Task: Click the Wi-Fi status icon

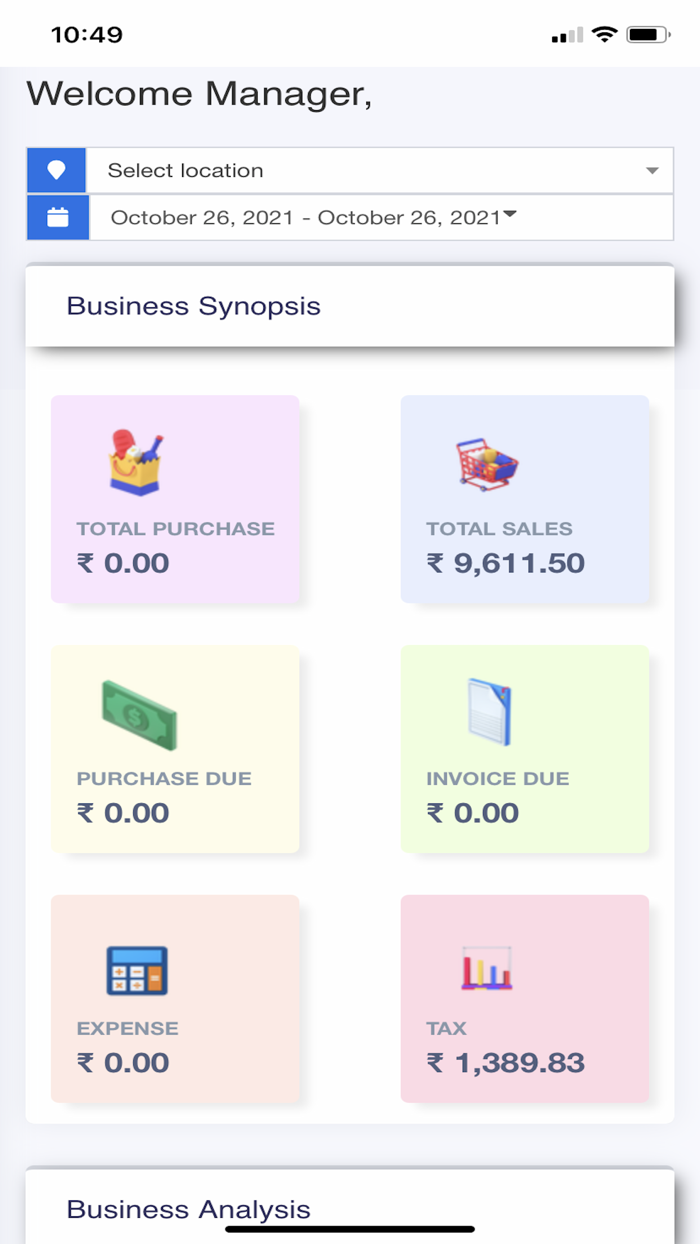Action: point(604,33)
